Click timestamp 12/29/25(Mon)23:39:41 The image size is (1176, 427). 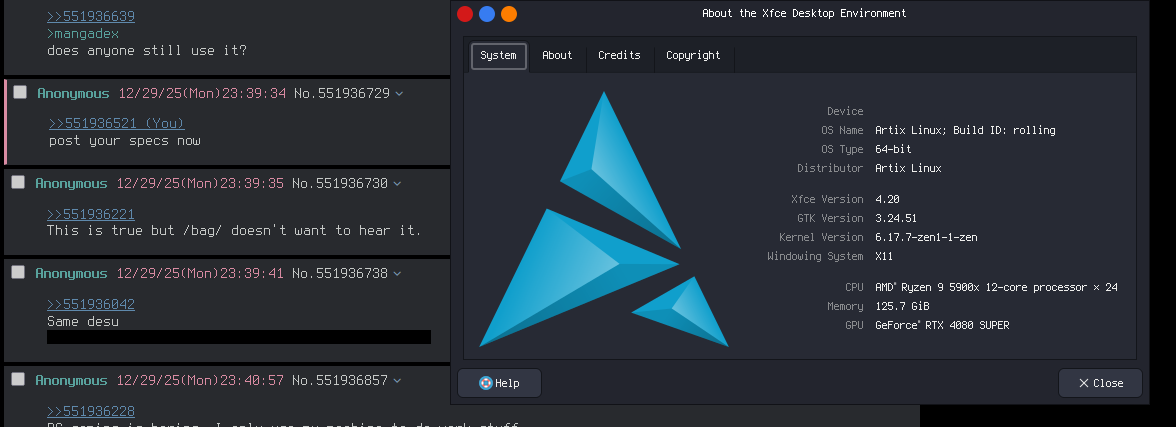(x=200, y=274)
